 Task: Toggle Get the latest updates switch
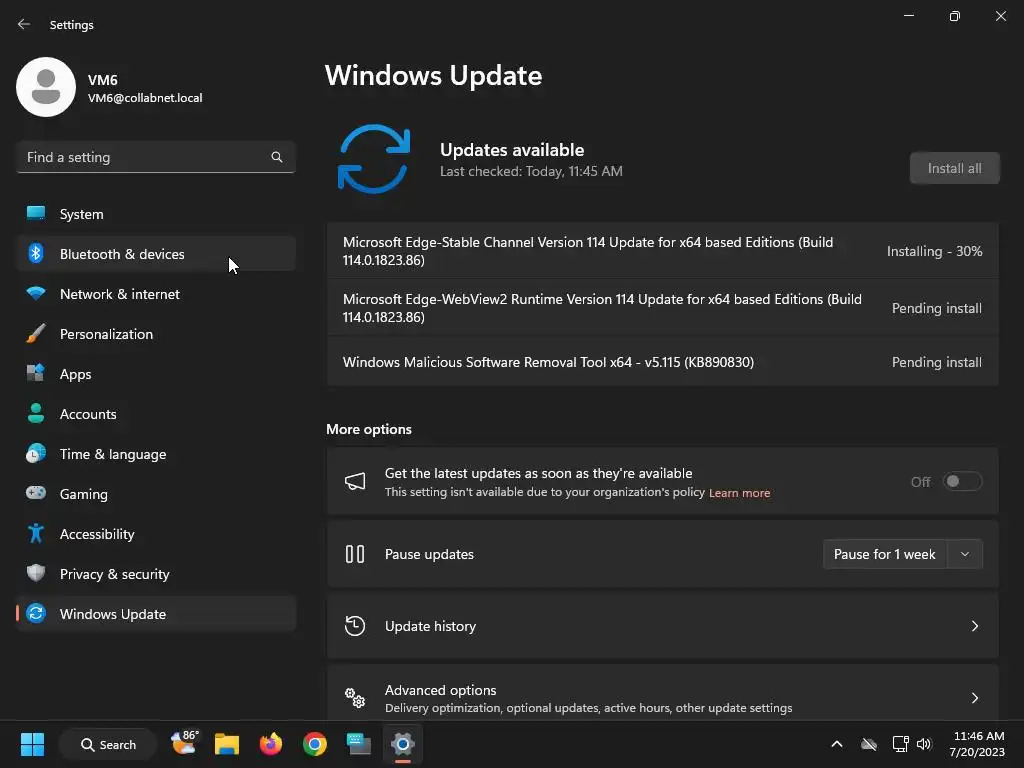(963, 481)
